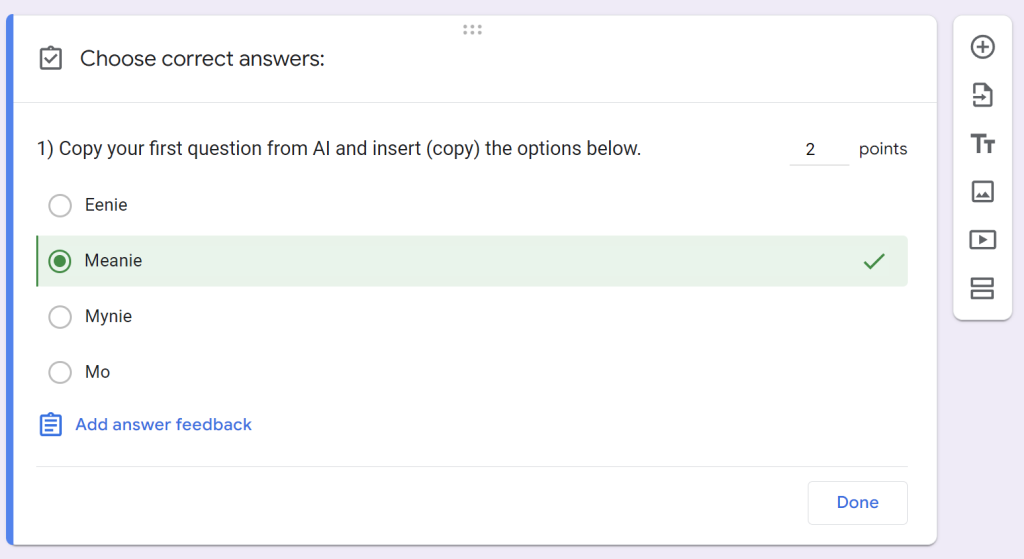Select the Eenie radio option
1024x559 pixels.
60,205
